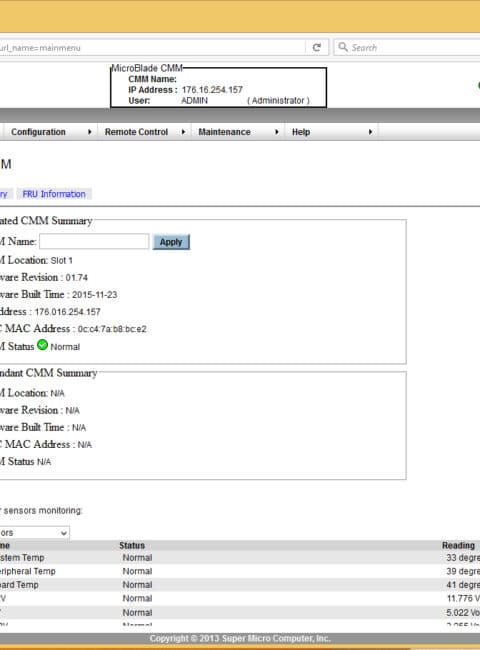Click the 11.776 reading value

coord(463,599)
